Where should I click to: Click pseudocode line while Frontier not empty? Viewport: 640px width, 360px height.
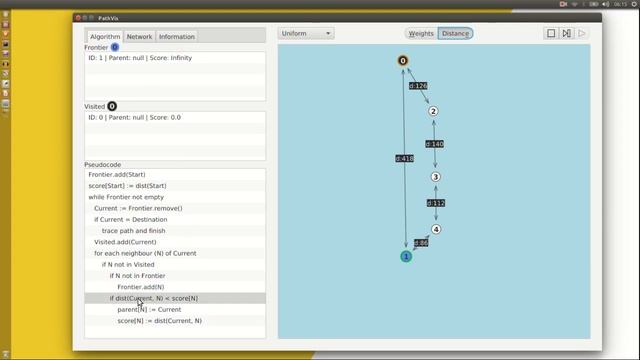point(175,197)
